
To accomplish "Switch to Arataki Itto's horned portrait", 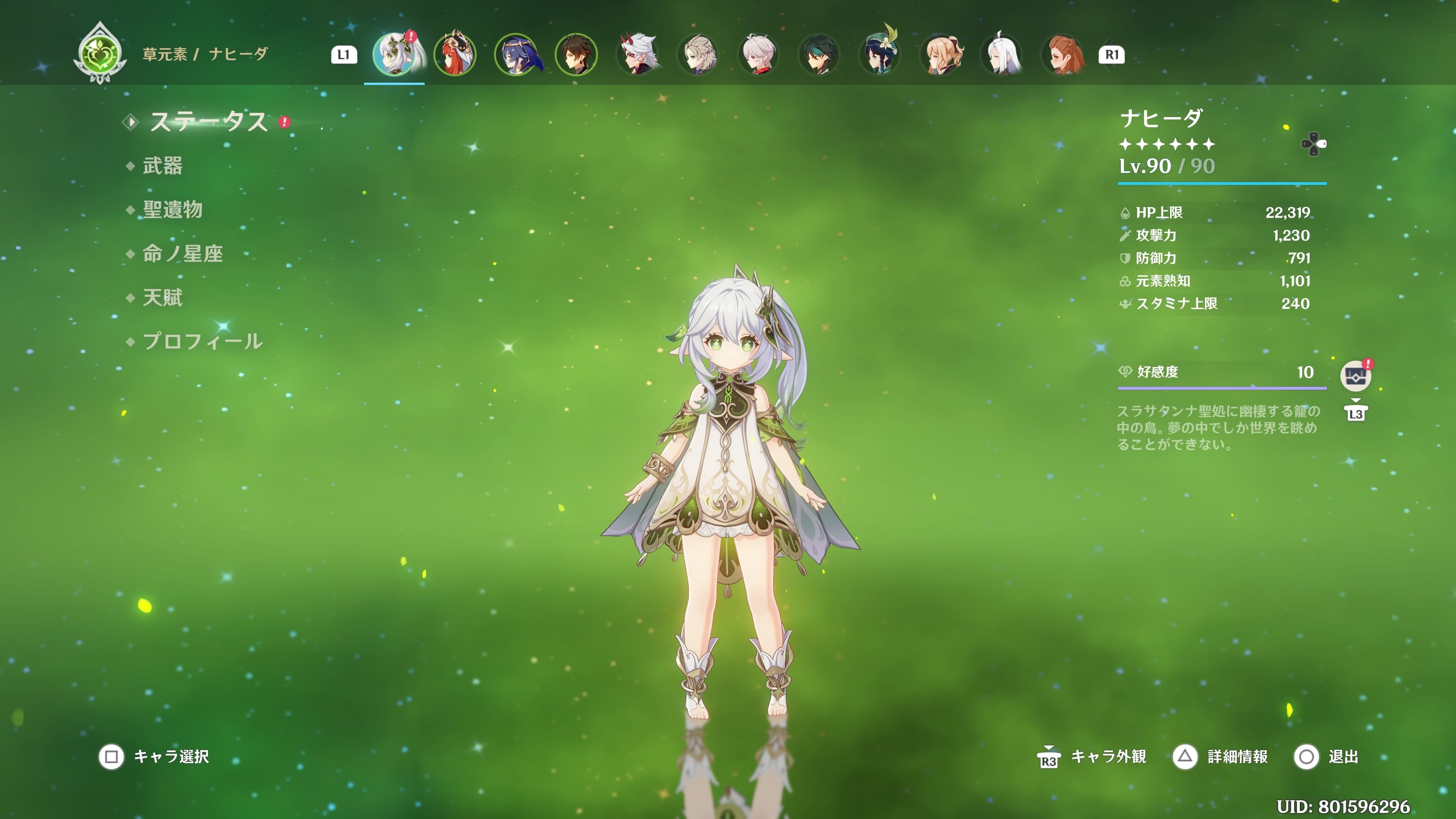I will pyautogui.click(x=637, y=54).
